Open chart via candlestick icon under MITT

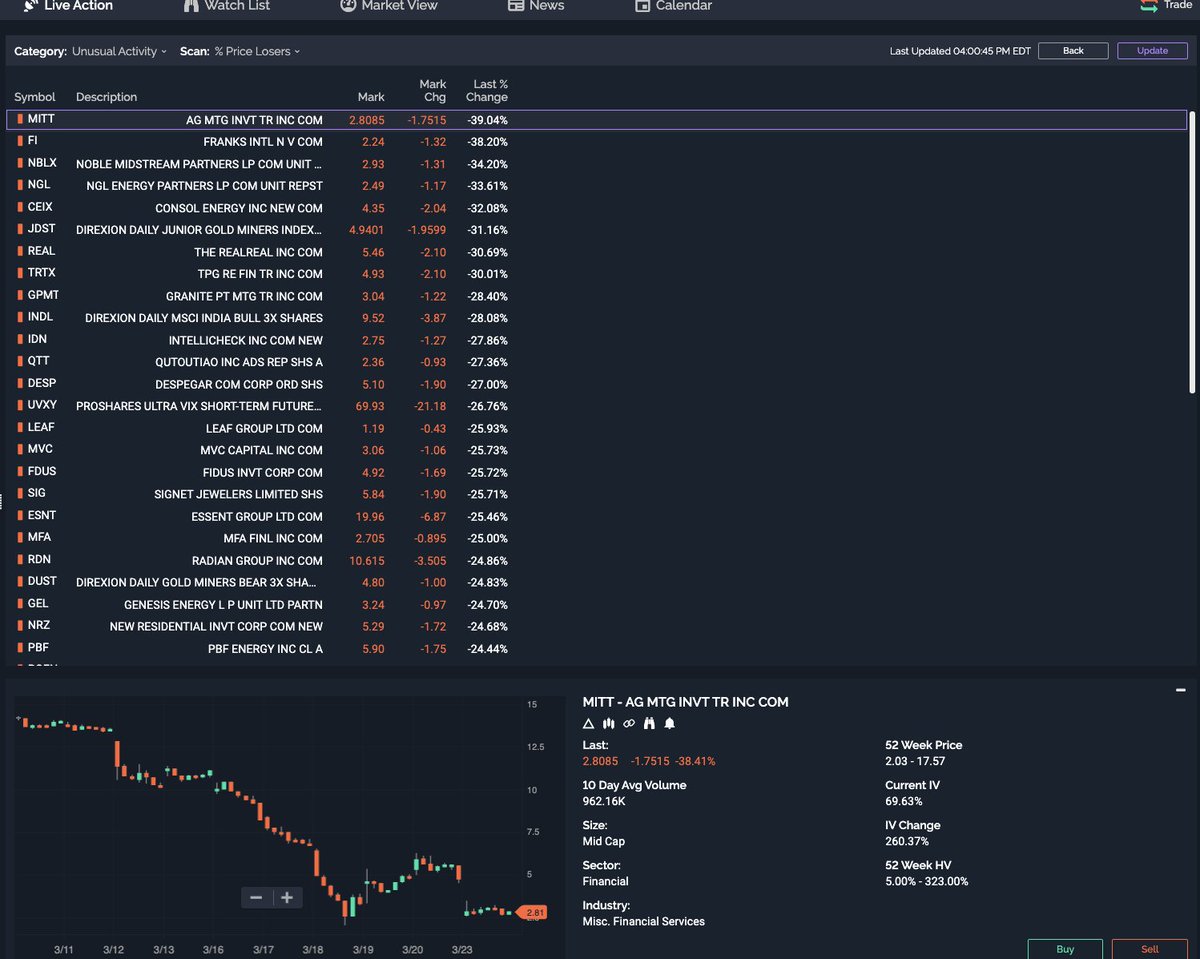pyautogui.click(x=608, y=723)
